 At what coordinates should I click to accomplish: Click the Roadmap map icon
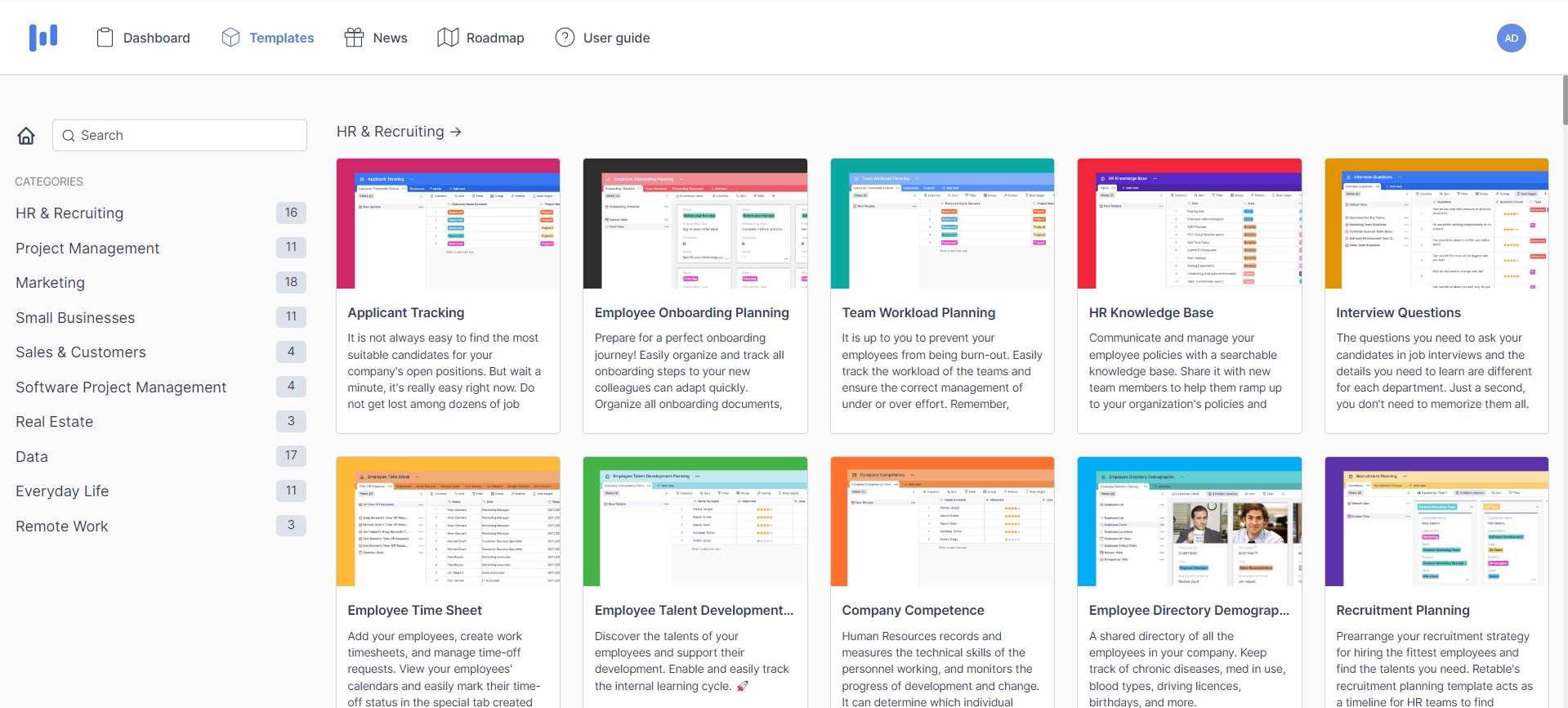(x=448, y=38)
